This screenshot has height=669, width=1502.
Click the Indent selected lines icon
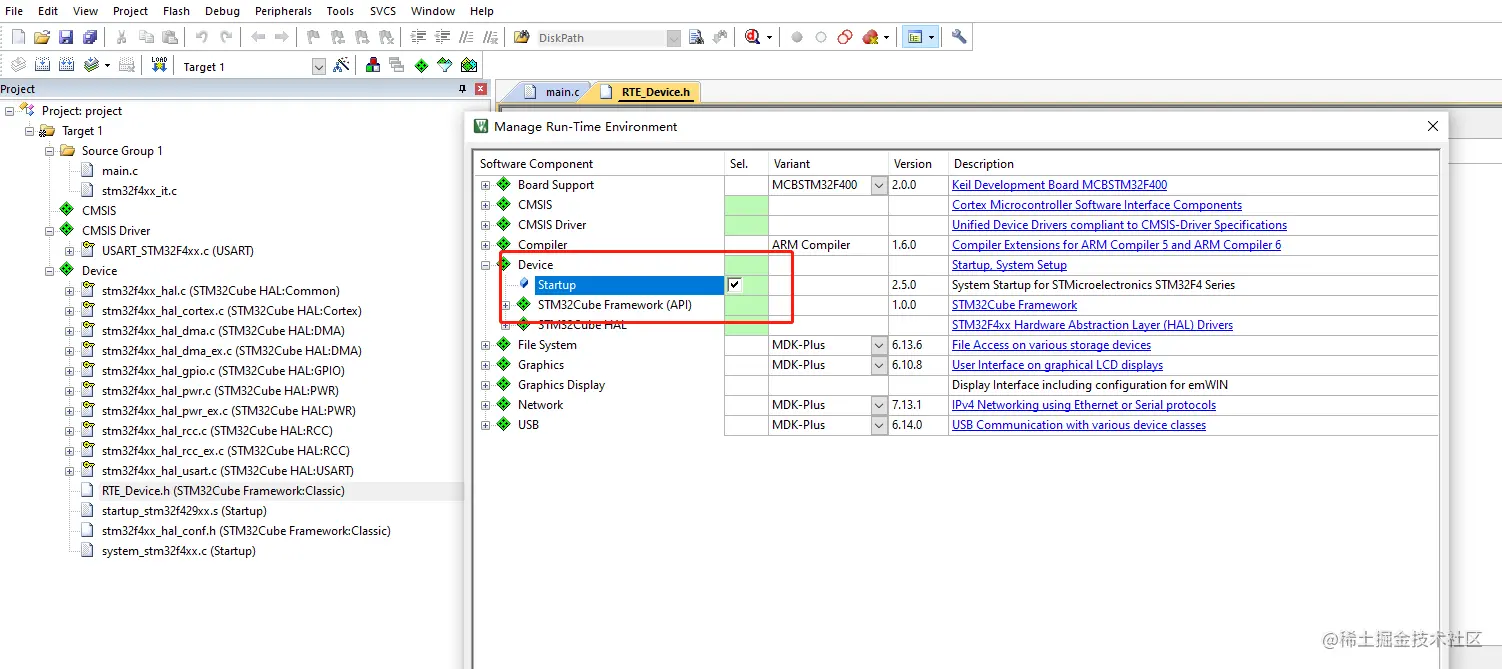point(418,37)
